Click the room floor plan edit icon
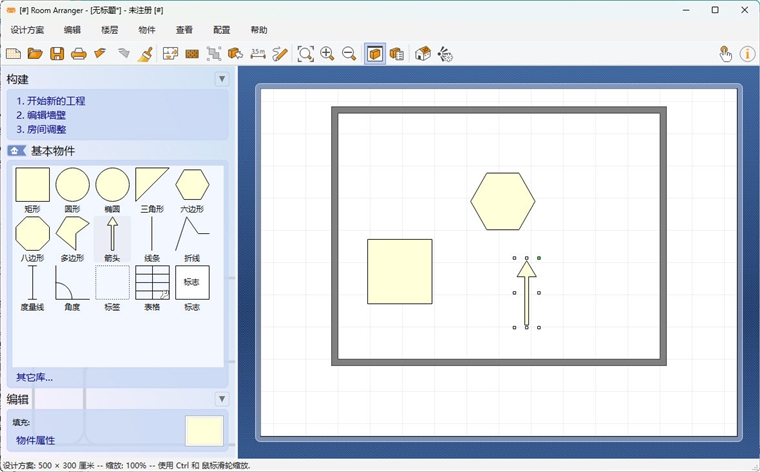Image resolution: width=760 pixels, height=472 pixels. (x=170, y=53)
